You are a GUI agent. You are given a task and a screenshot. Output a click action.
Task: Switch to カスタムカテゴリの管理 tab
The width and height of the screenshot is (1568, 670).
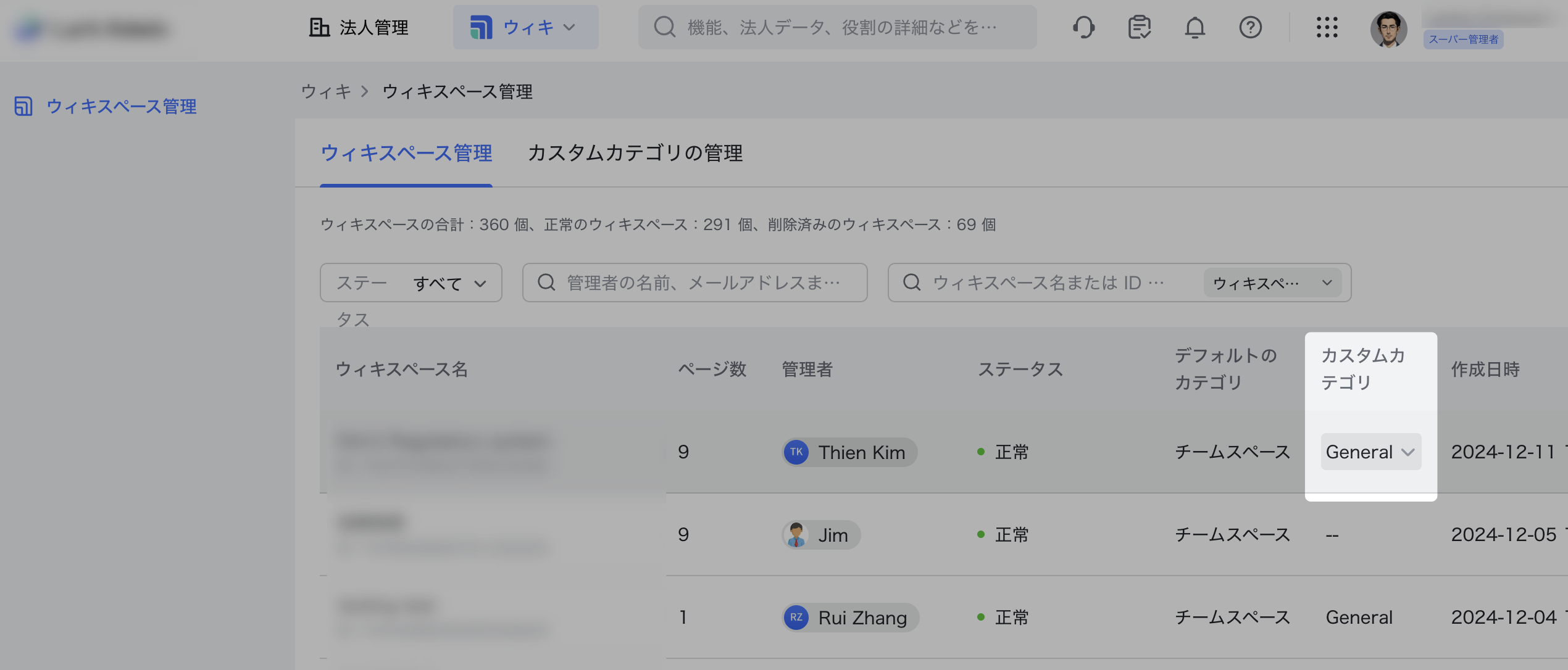[635, 153]
